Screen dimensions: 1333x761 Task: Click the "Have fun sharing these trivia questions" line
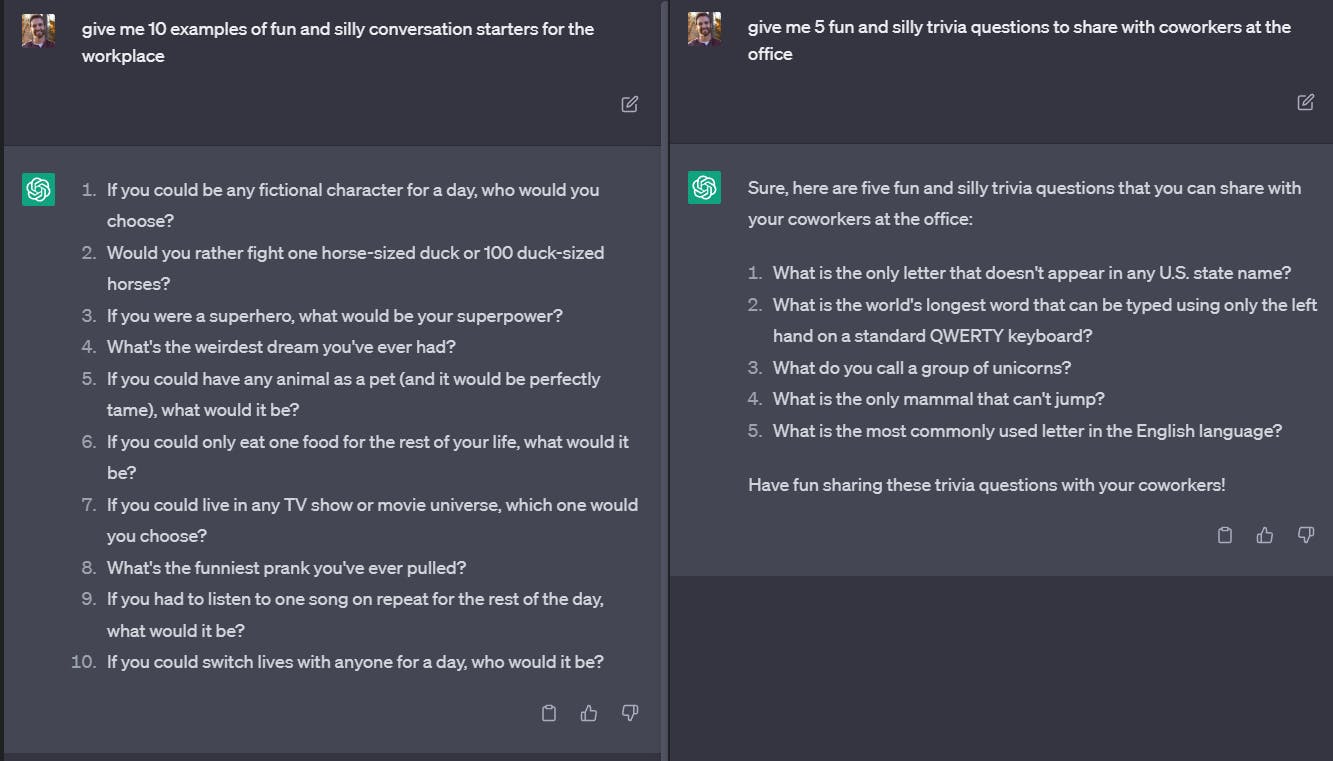point(986,485)
